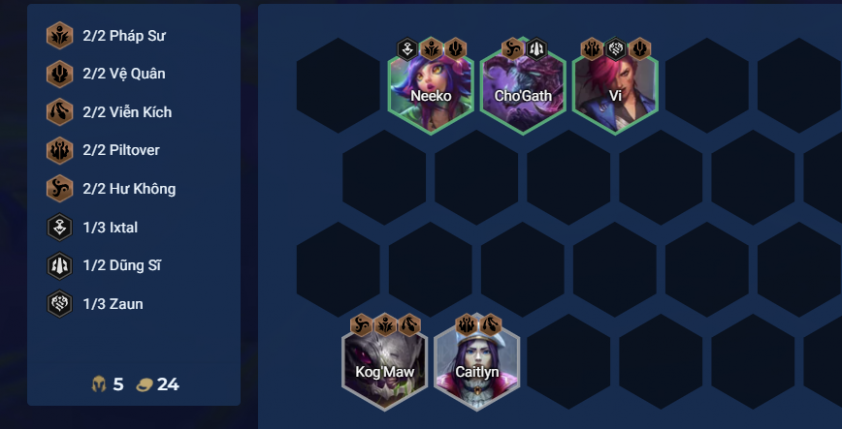The image size is (842, 429).
Task: Click the empty hex left of Neeko
Action: 338,85
